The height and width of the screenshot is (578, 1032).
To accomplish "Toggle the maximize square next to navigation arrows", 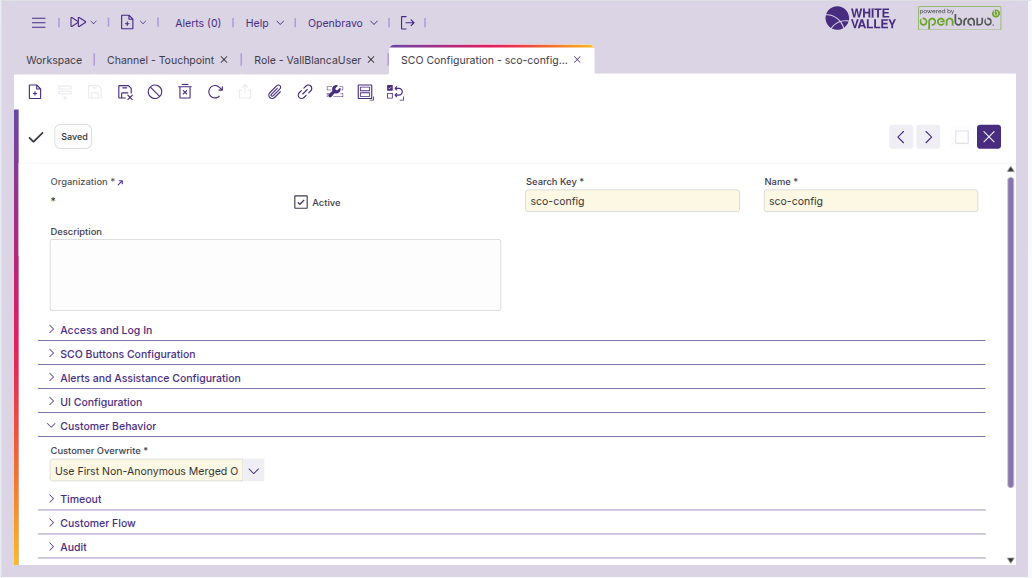I will tap(962, 137).
